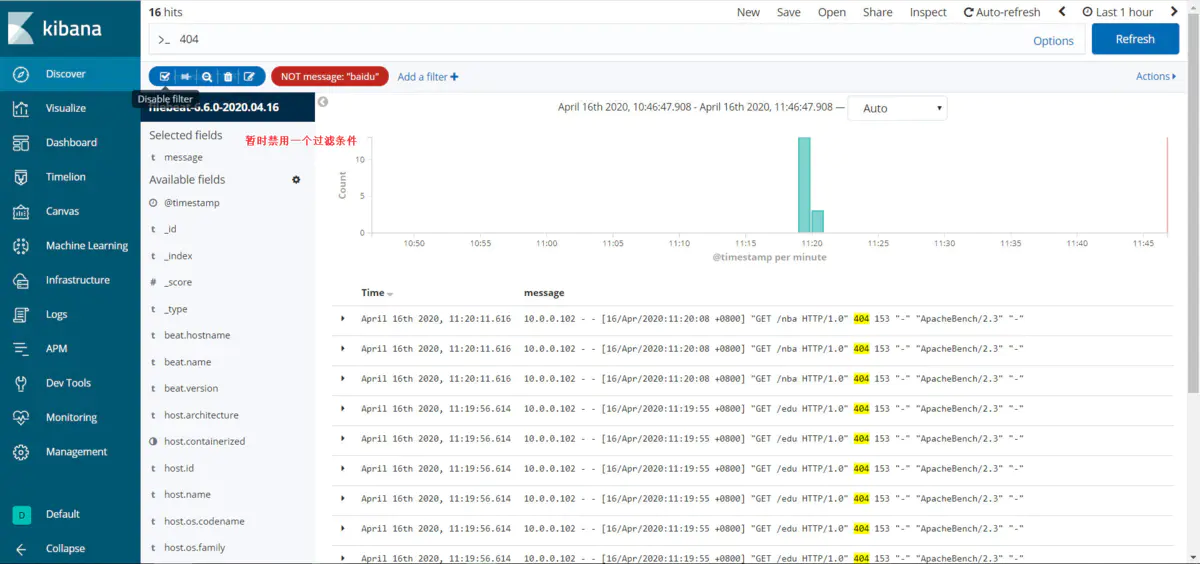Open the gear settings for Available fields
Image resolution: width=1200 pixels, height=564 pixels.
pos(296,180)
